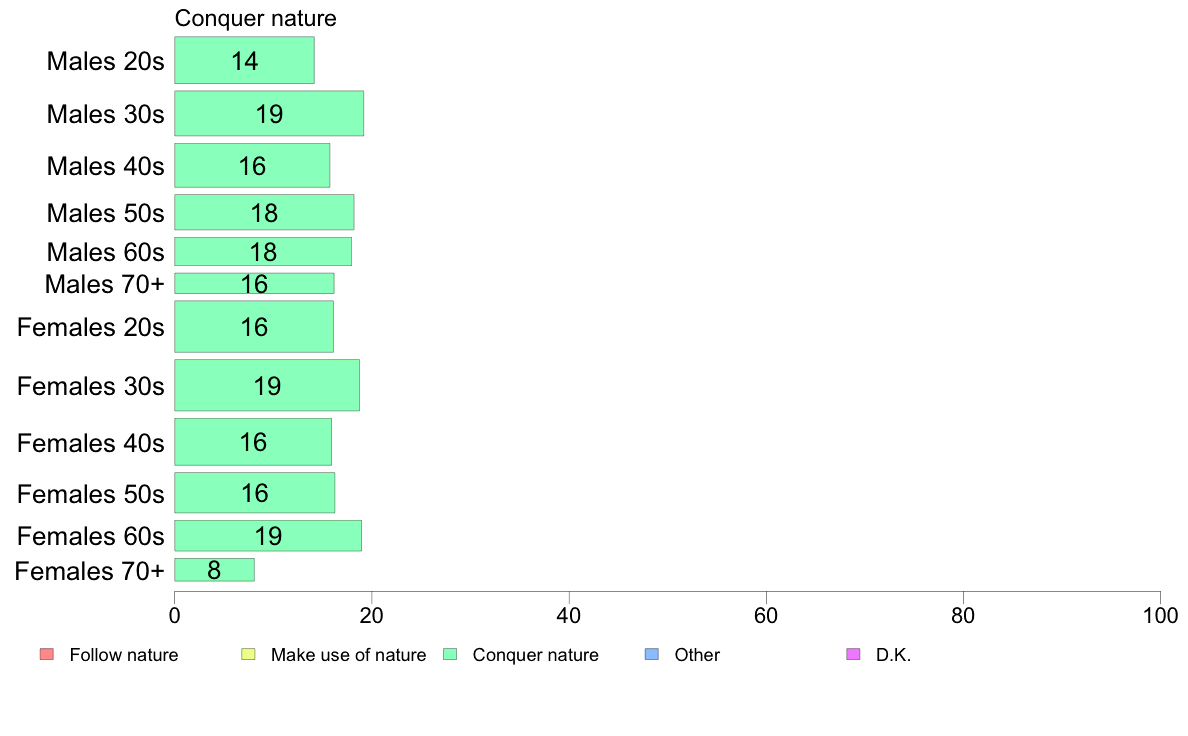The image size is (1188, 736).
Task: Click the Conquer nature chart title
Action: click(255, 18)
